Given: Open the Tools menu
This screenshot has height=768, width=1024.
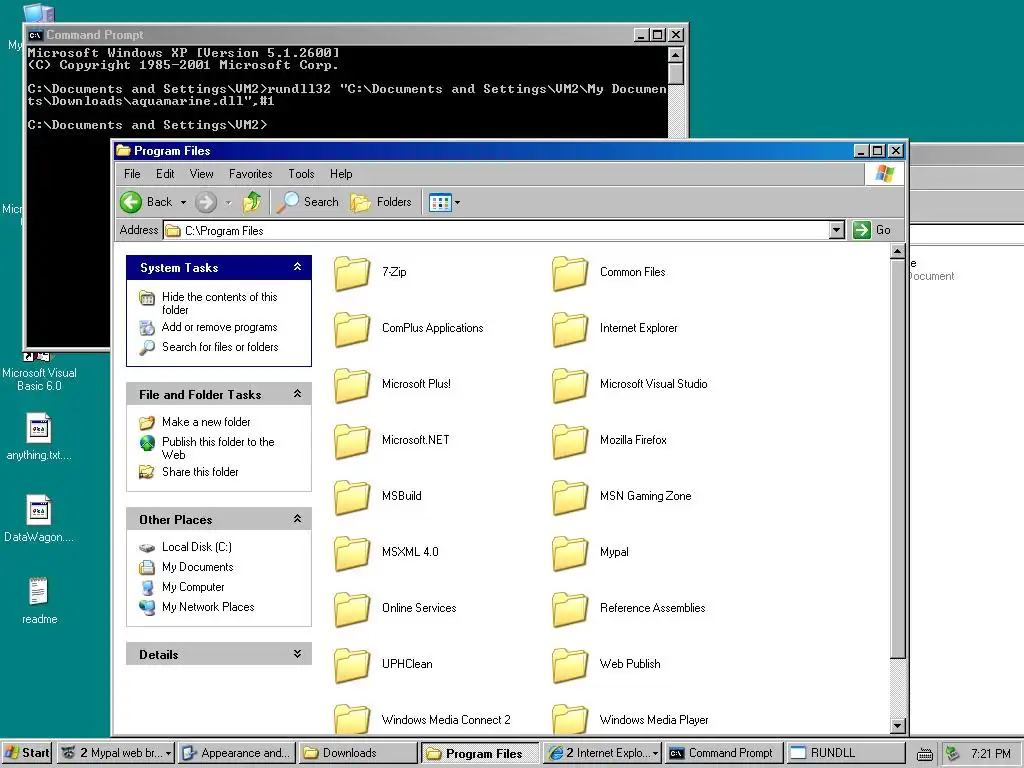Looking at the screenshot, I should pyautogui.click(x=301, y=174).
